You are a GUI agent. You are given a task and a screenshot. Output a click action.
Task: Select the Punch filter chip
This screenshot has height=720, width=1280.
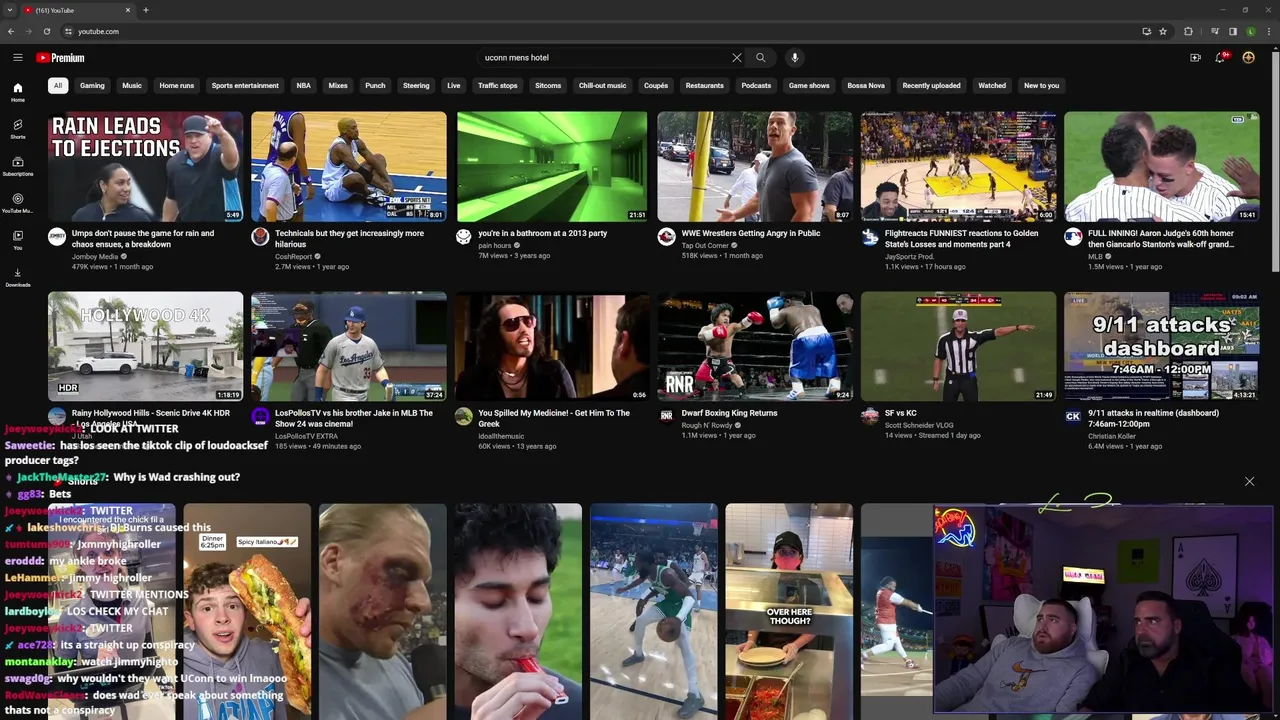click(x=375, y=85)
